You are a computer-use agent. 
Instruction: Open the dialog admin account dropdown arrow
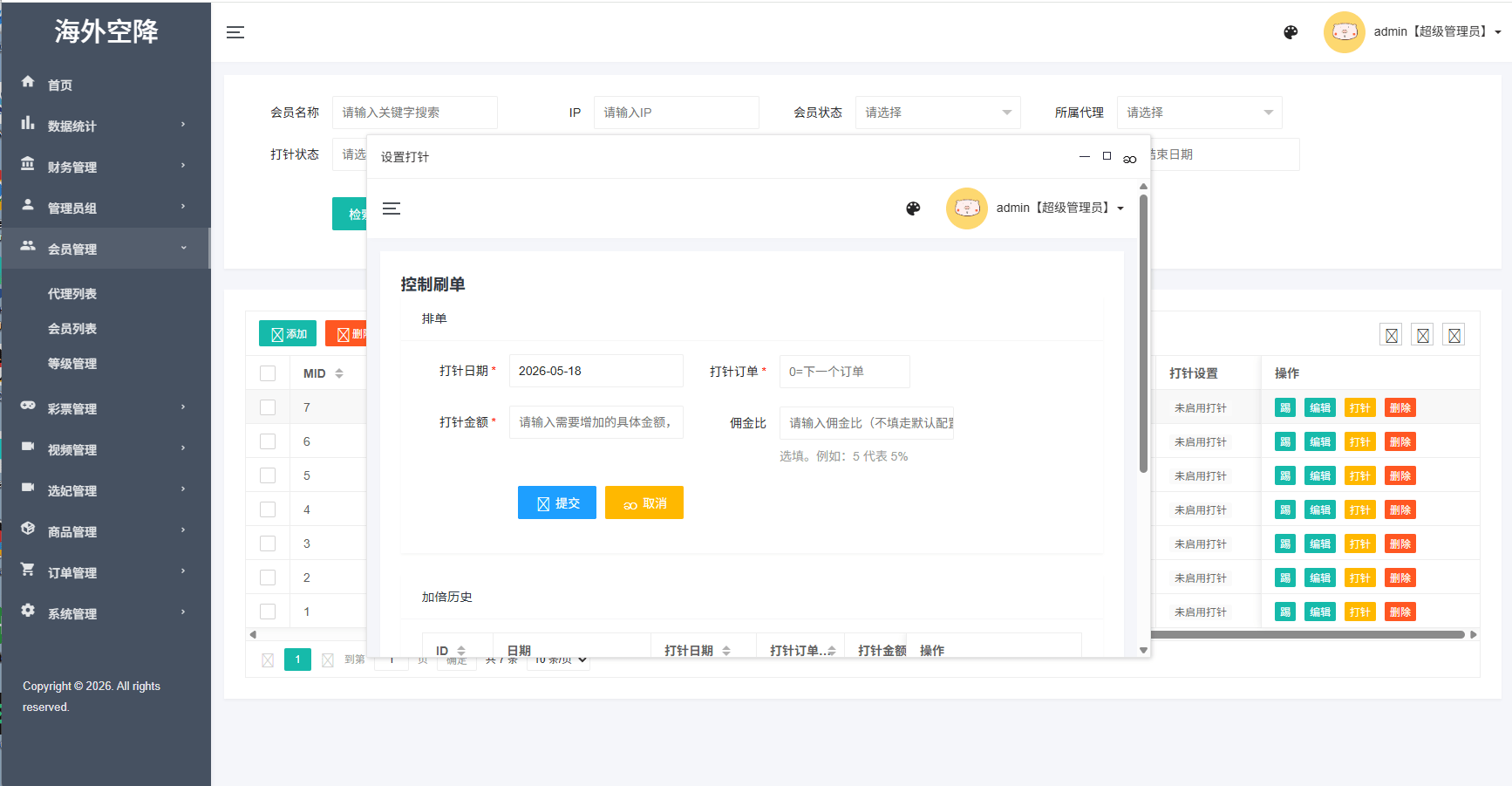click(x=1120, y=208)
